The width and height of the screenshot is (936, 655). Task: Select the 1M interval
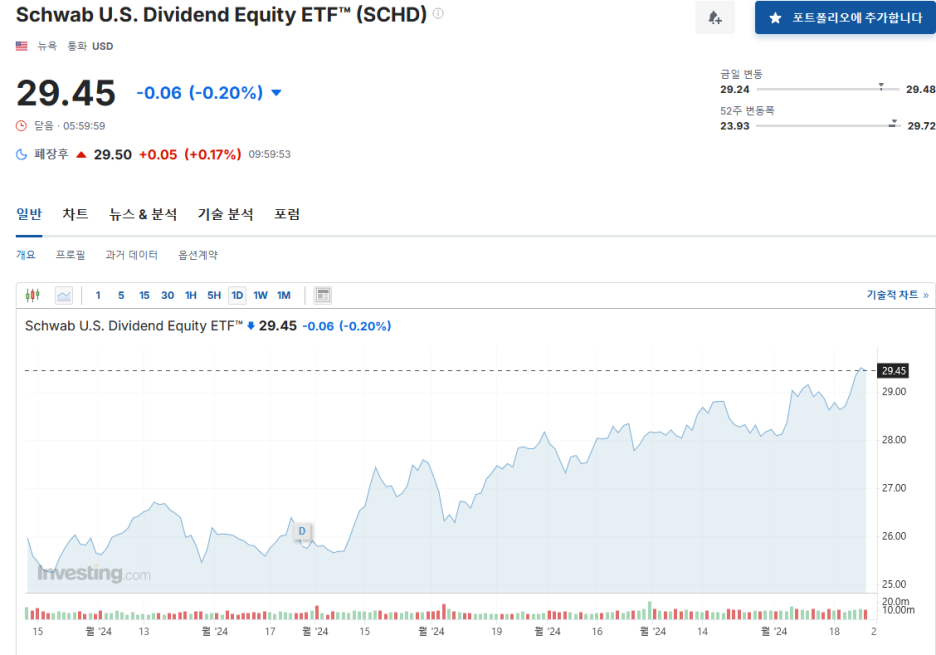click(x=284, y=295)
